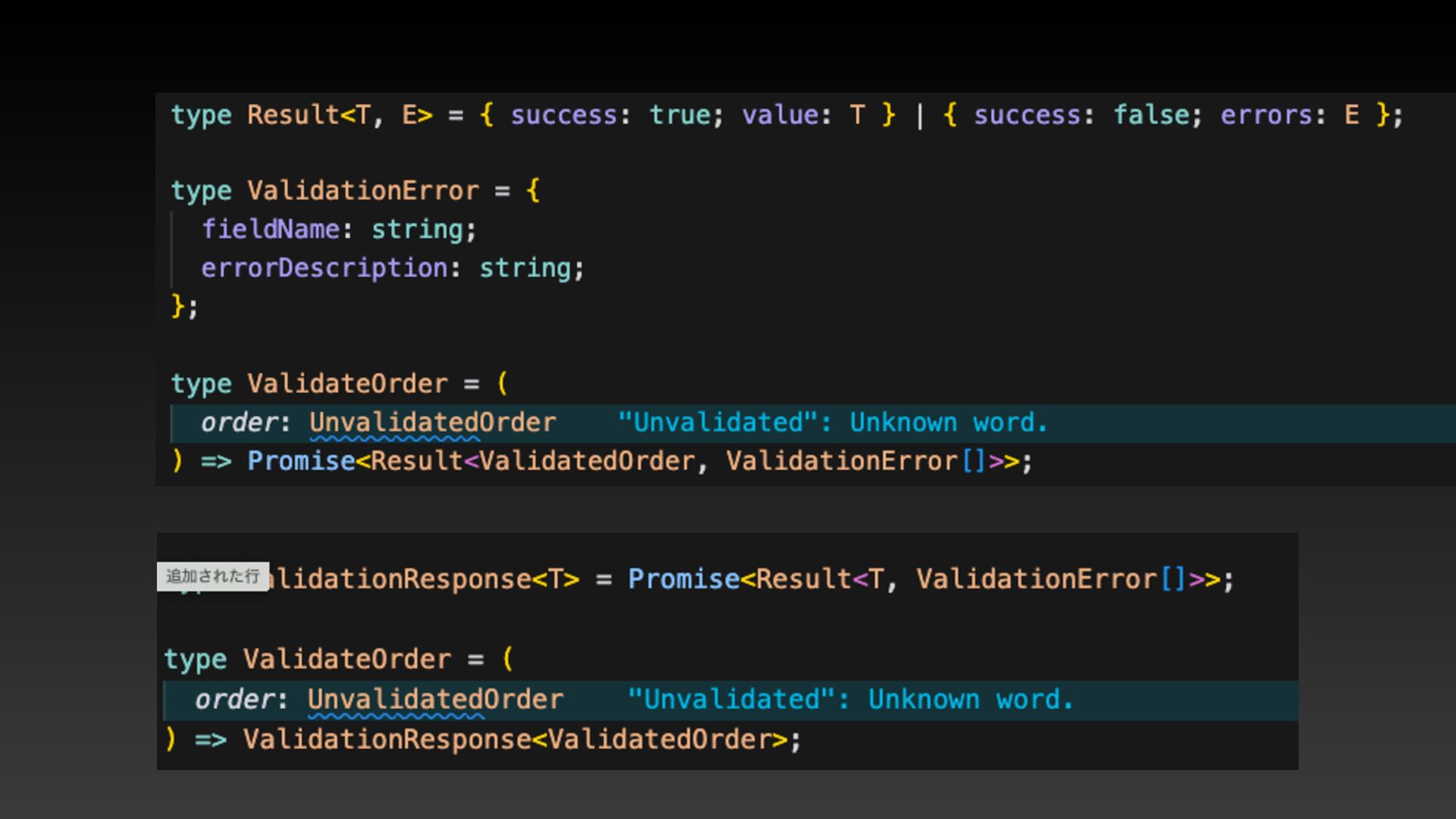Click the arrow => before ValidationResponse<ValidatedOrder>
Image resolution: width=1456 pixels, height=819 pixels.
pyautogui.click(x=210, y=739)
